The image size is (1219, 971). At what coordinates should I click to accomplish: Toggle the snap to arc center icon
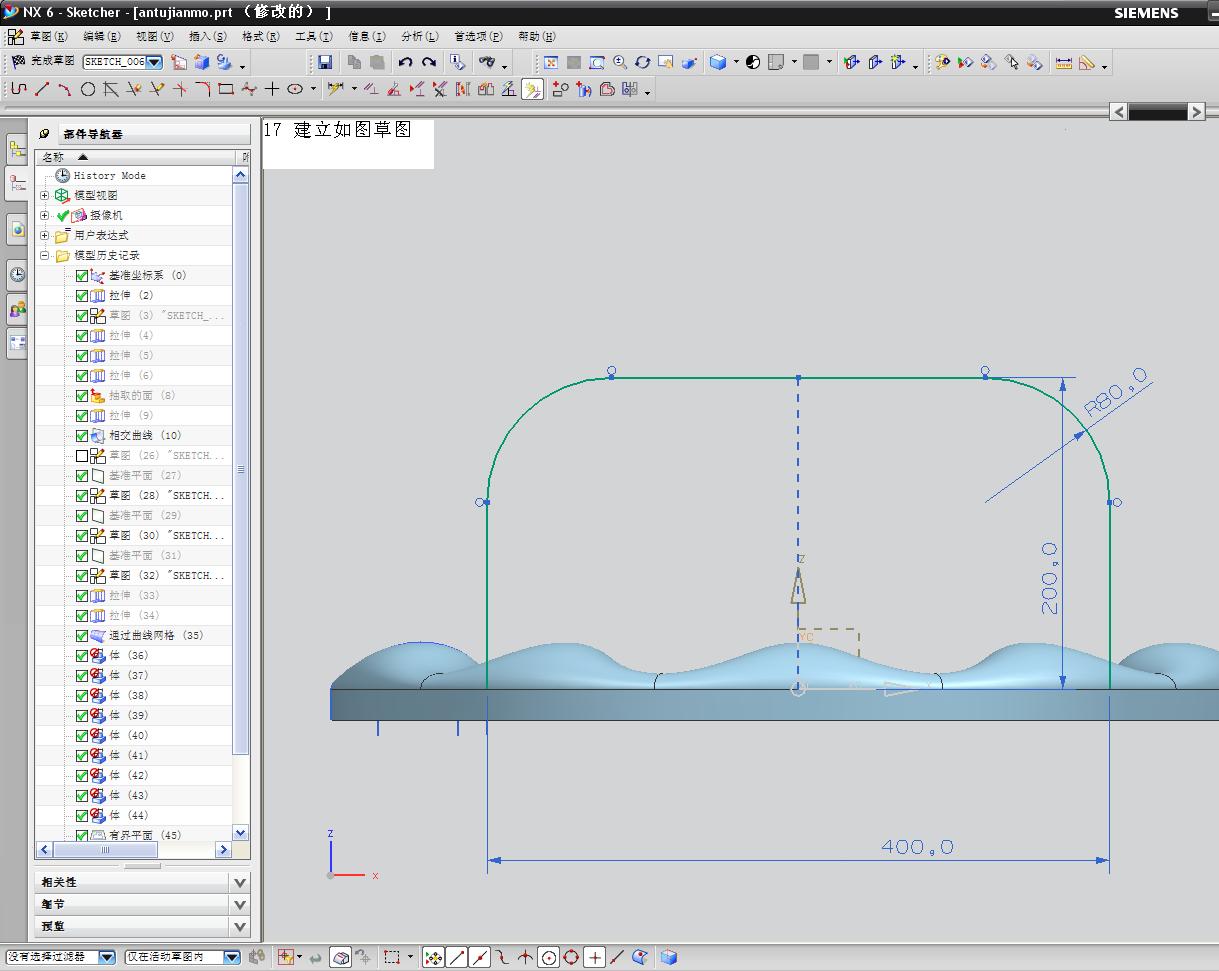(548, 957)
